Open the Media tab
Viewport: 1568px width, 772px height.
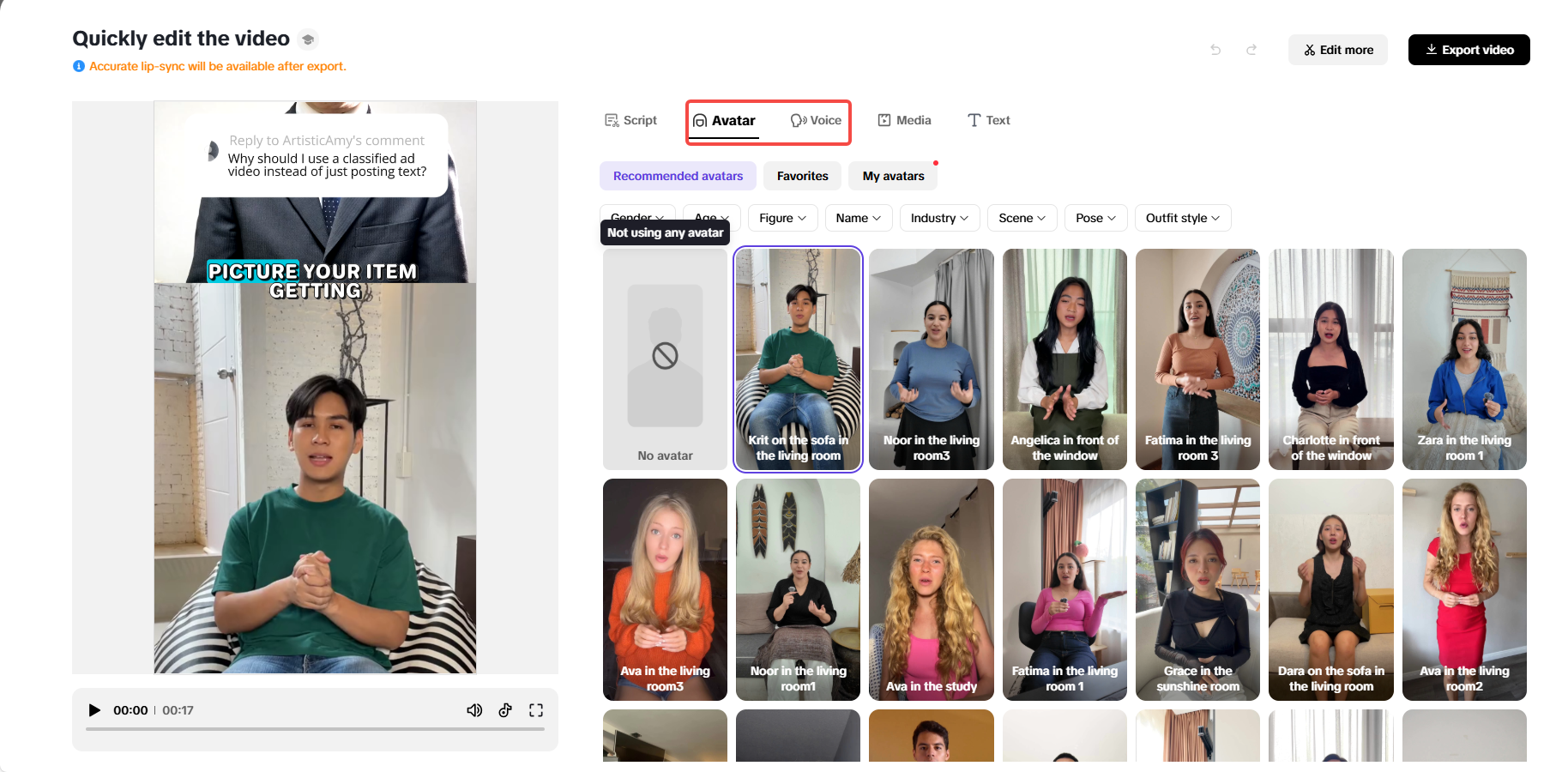[904, 120]
